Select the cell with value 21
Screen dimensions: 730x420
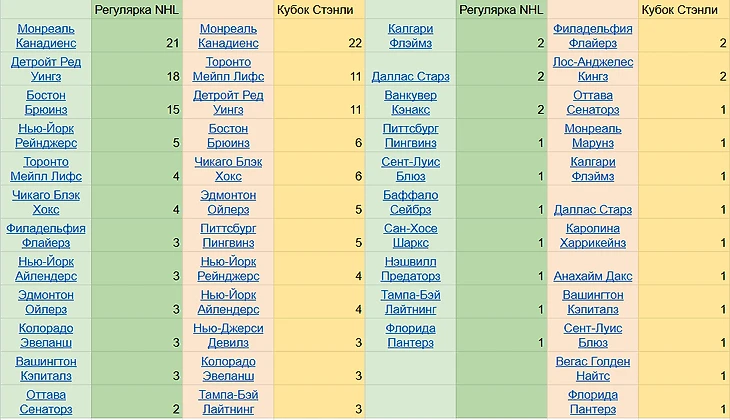click(137, 35)
